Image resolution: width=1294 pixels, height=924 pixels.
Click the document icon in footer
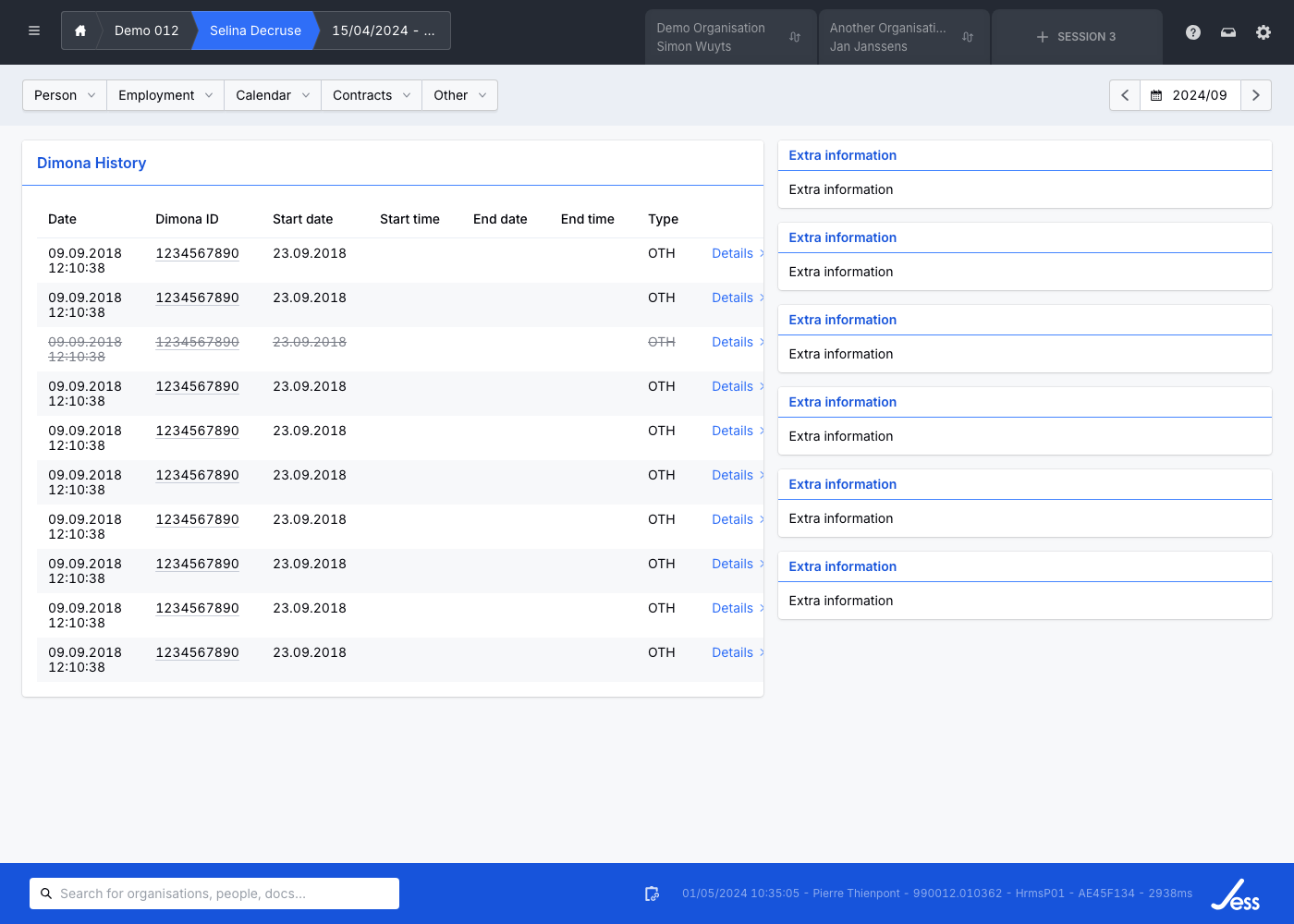[652, 894]
